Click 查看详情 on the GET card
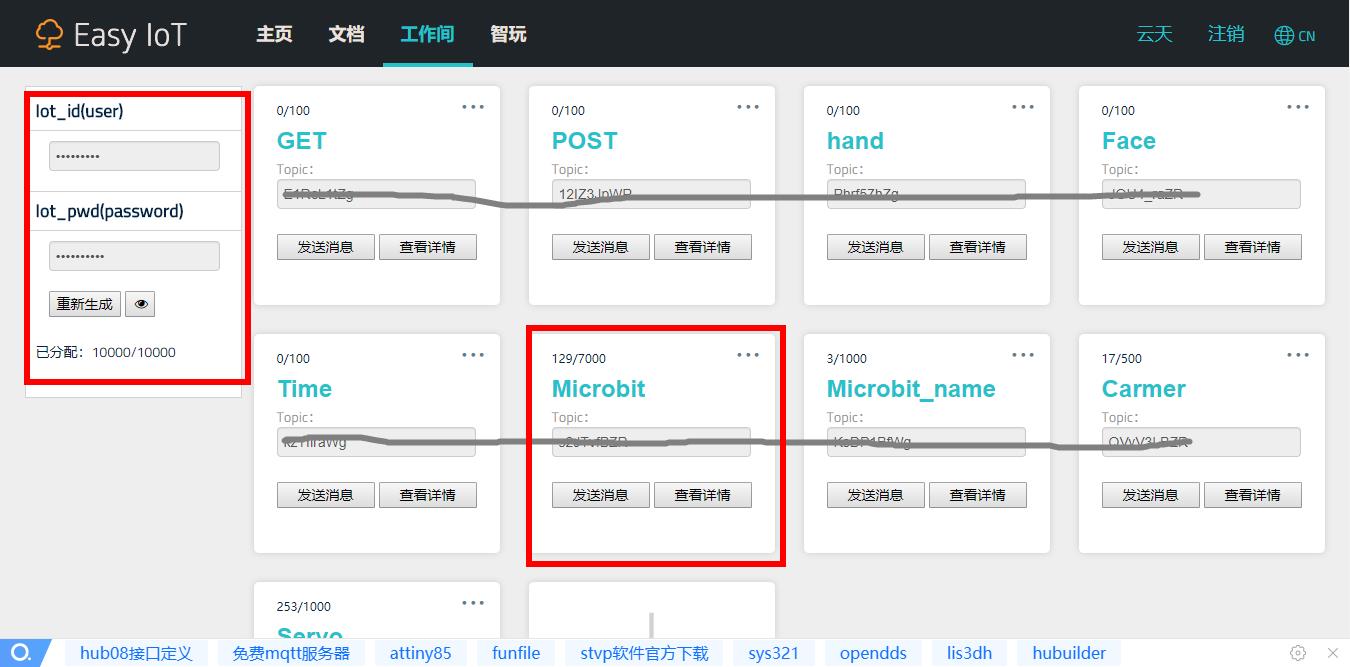Image resolution: width=1350 pixels, height=667 pixels. click(428, 247)
